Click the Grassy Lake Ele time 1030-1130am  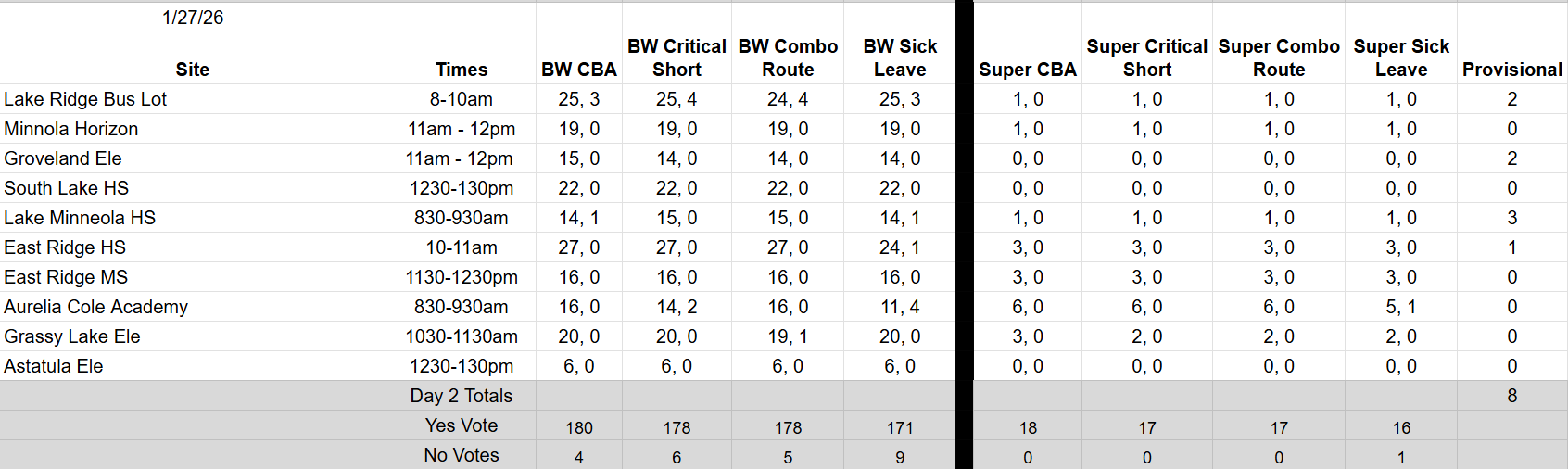[x=462, y=336]
